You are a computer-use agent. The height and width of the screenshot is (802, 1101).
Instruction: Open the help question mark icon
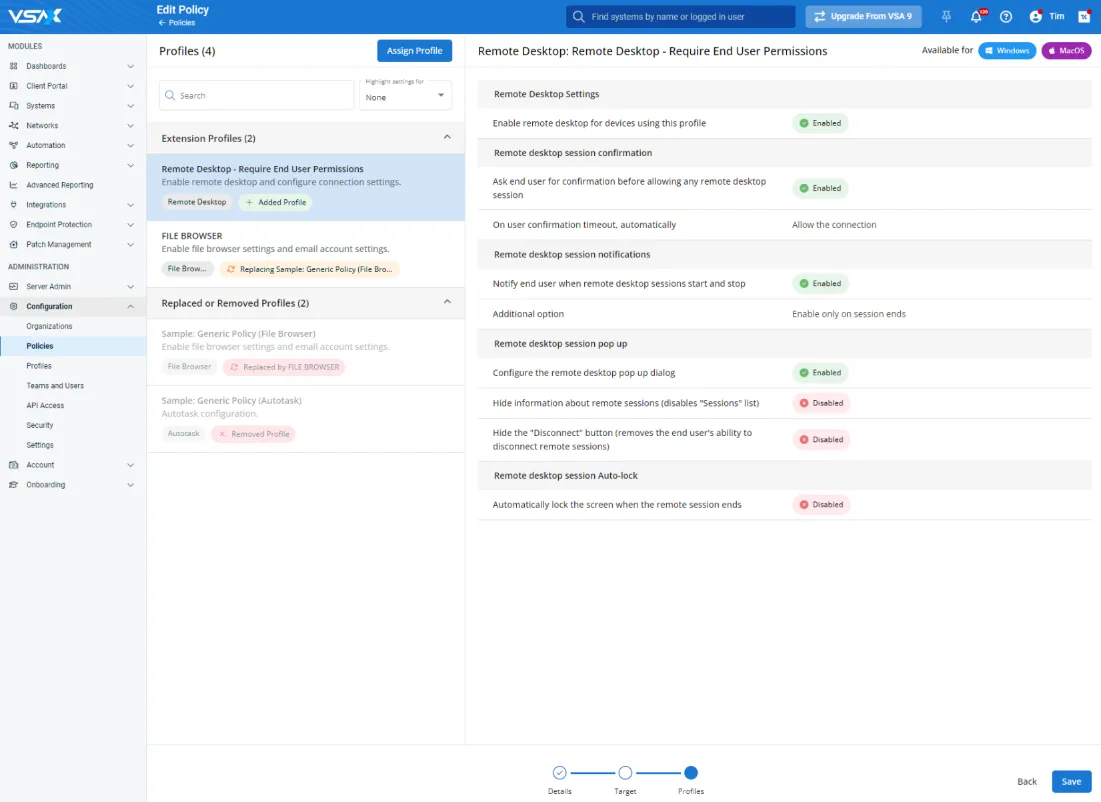pos(1006,17)
